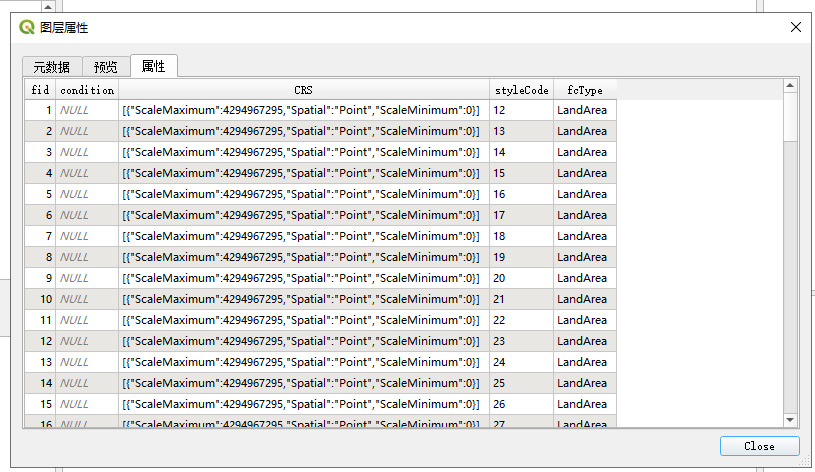The width and height of the screenshot is (815, 472).
Task: Switch to the 元数据 tab
Action: [52, 67]
